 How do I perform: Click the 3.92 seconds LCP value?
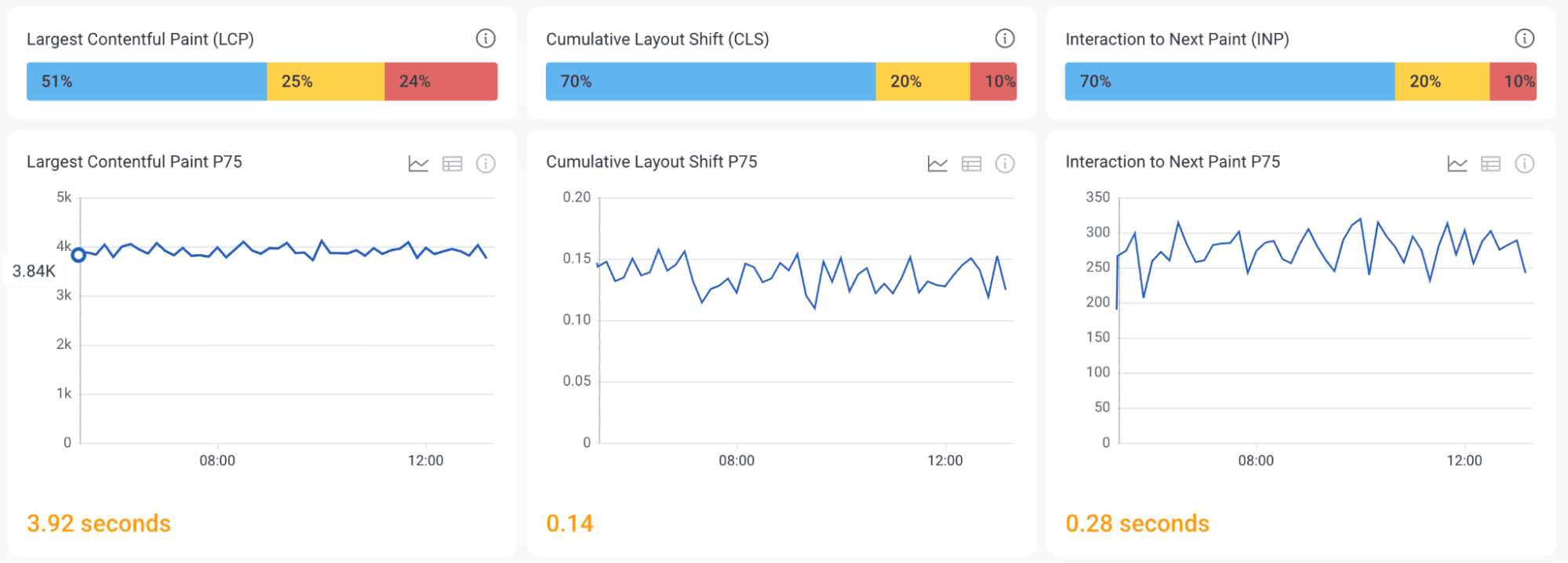[x=97, y=523]
